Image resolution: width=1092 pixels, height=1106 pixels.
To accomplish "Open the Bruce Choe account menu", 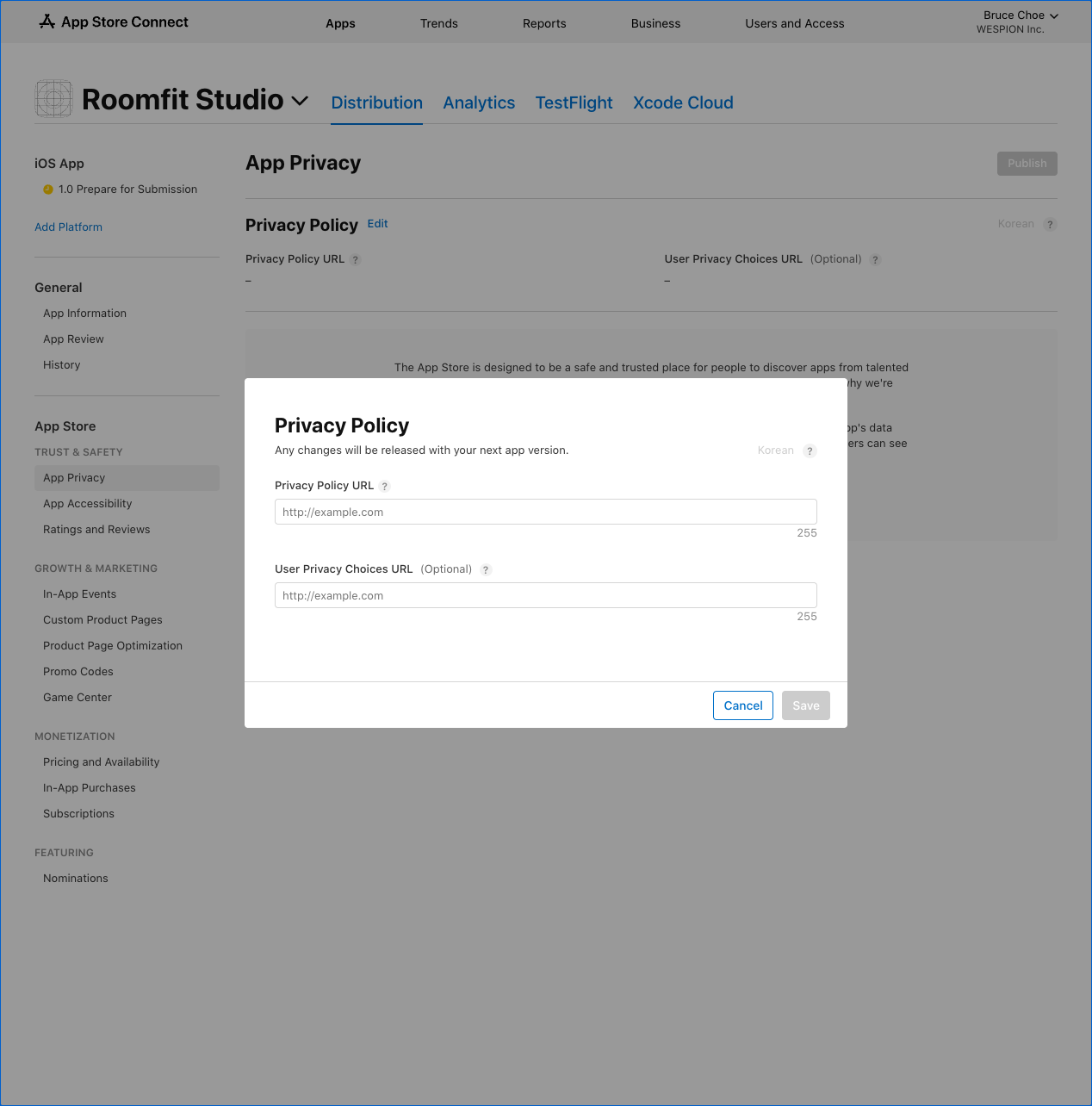I will 1020,16.
